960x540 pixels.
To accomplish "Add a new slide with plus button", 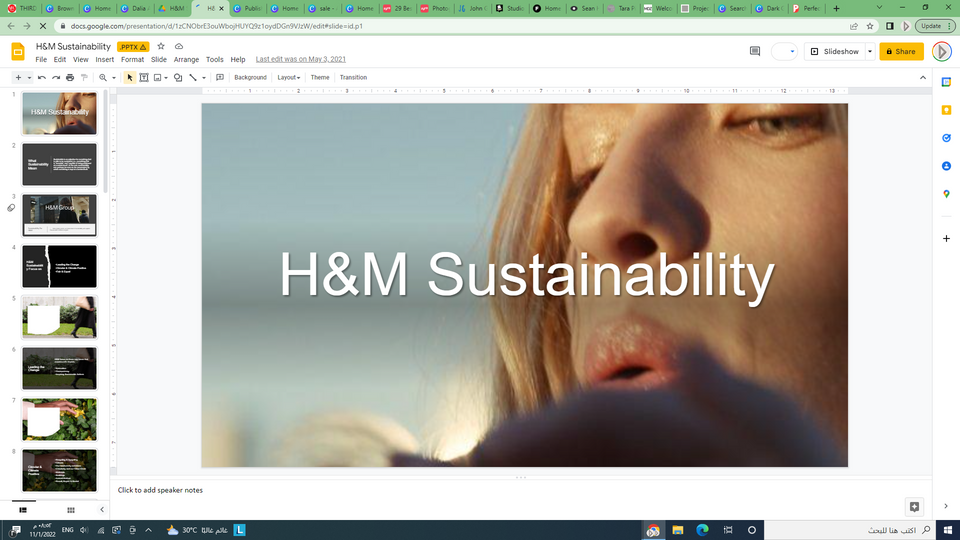I will (x=18, y=78).
